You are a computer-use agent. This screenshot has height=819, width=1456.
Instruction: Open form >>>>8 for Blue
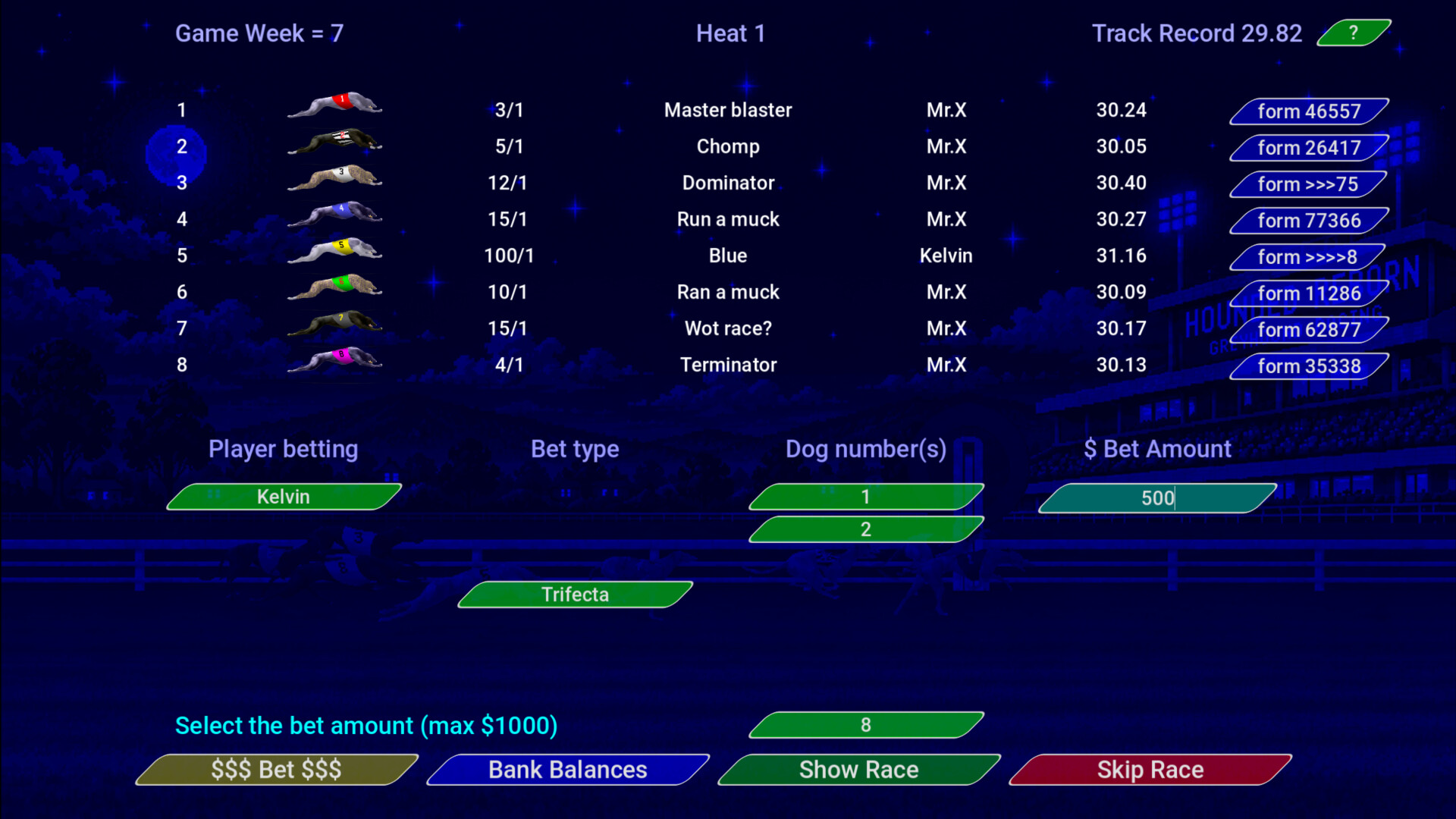click(x=1309, y=257)
